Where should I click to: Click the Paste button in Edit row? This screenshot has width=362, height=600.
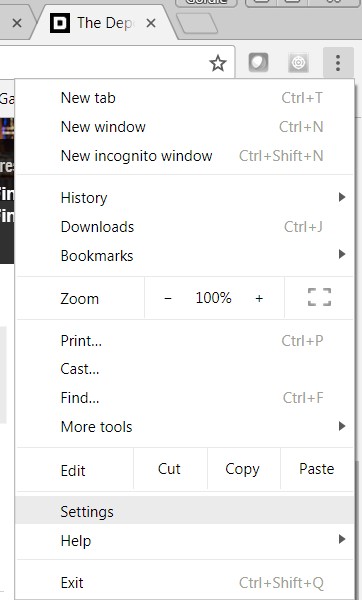click(316, 469)
